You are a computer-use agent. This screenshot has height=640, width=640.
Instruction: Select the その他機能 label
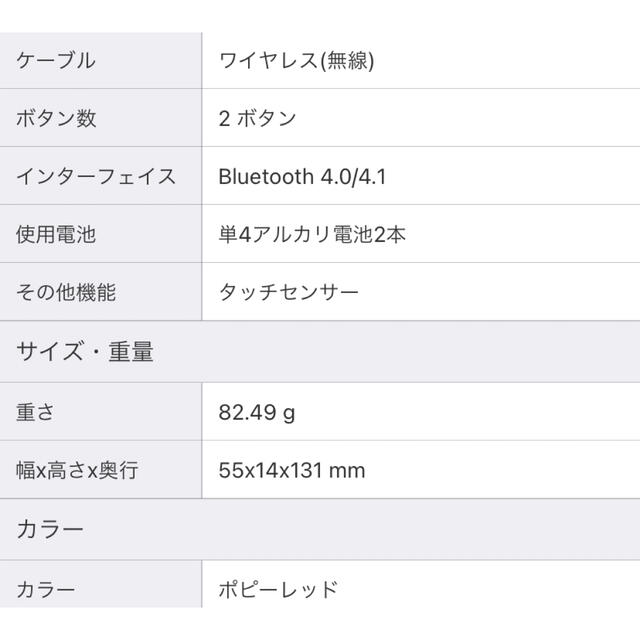[66, 292]
